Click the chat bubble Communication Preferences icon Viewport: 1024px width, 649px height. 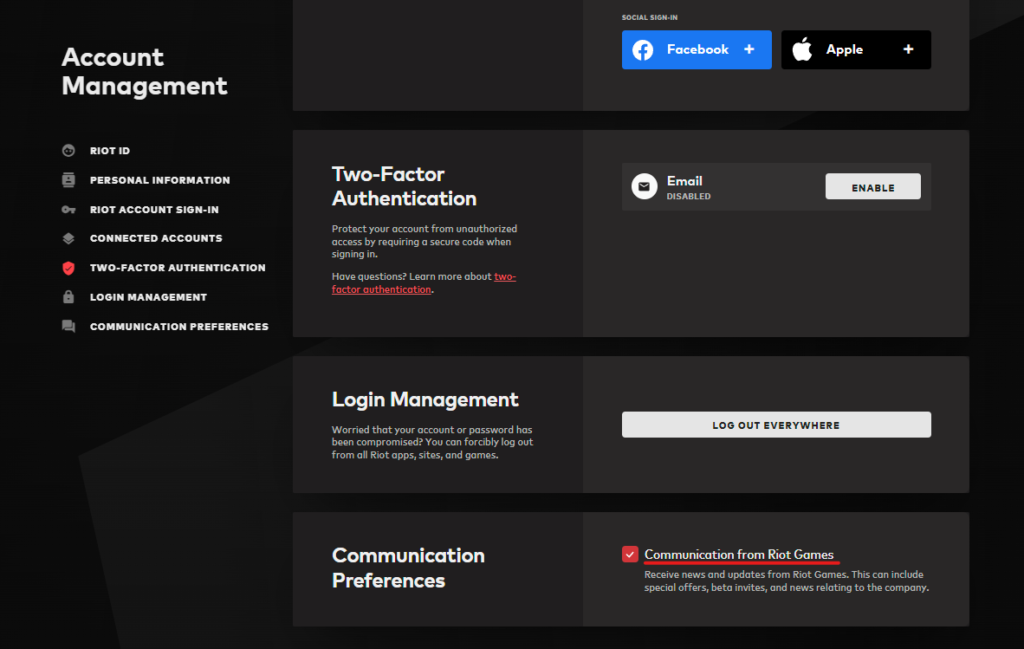pyautogui.click(x=68, y=326)
